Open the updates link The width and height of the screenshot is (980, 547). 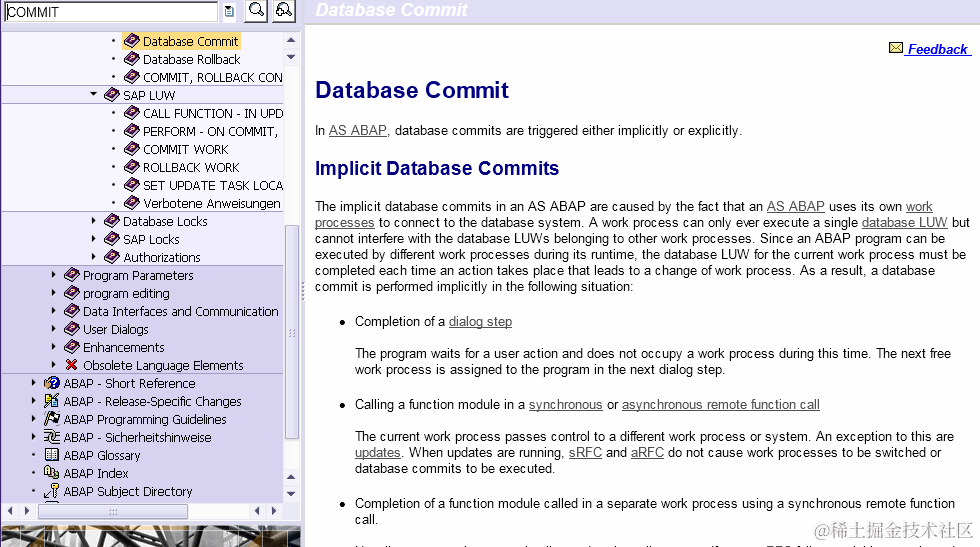coord(378,453)
